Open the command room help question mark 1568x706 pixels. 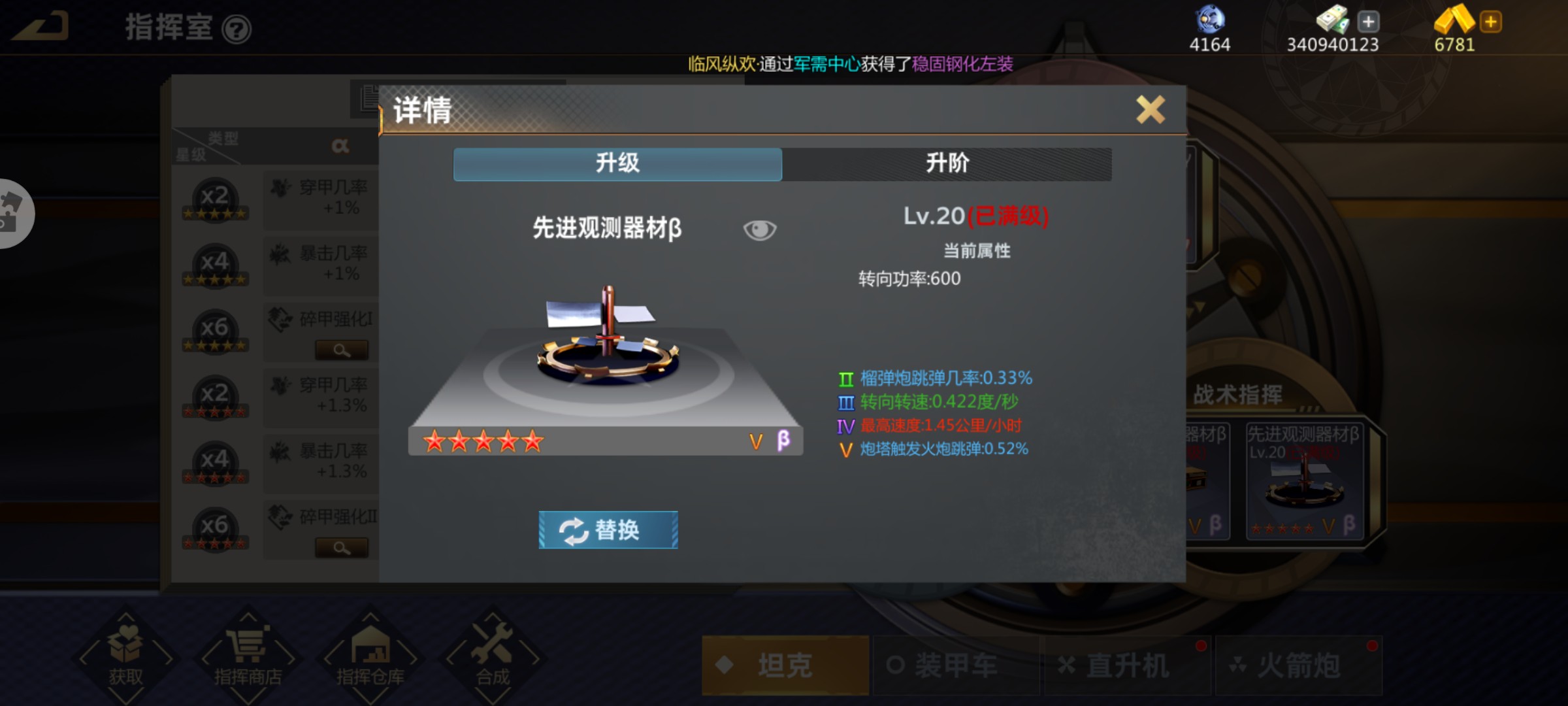point(237,29)
